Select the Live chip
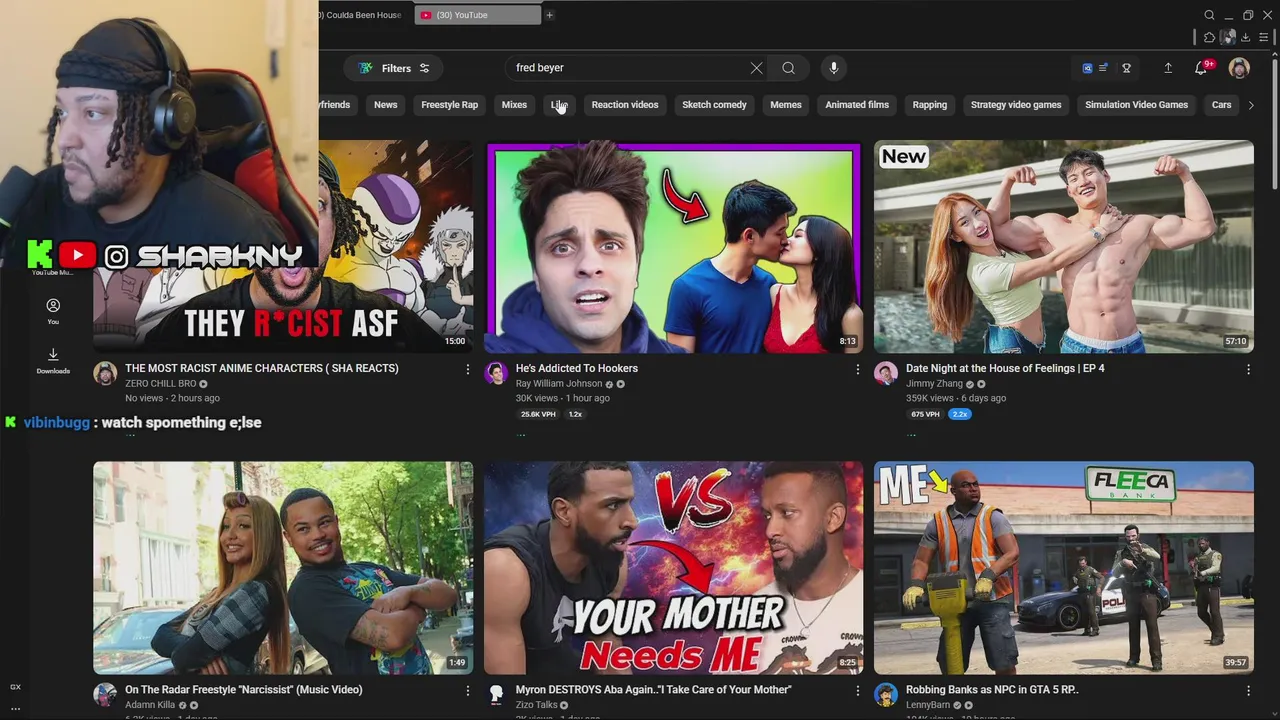Image resolution: width=1280 pixels, height=720 pixels. pyautogui.click(x=559, y=105)
